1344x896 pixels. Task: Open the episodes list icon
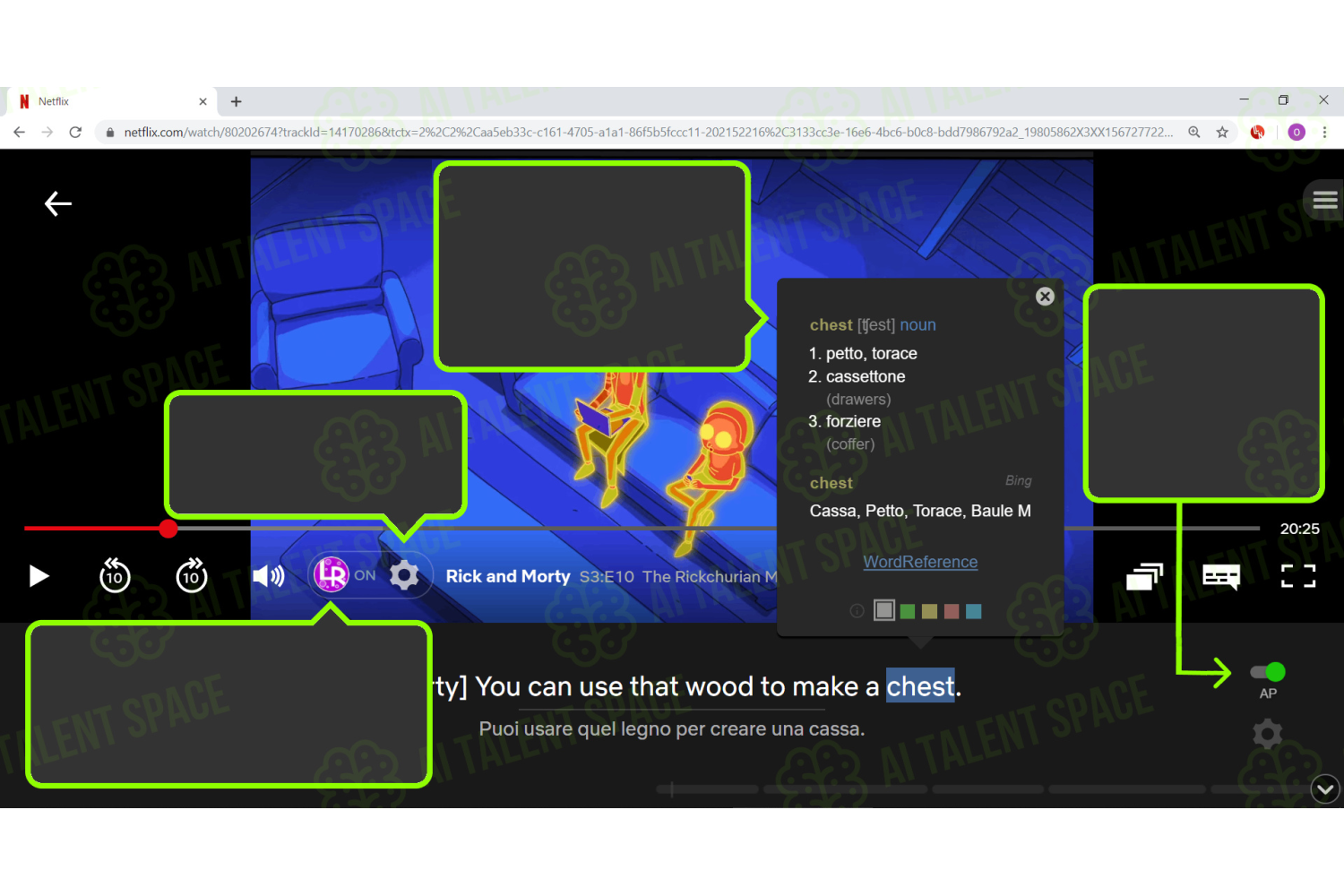click(1144, 576)
